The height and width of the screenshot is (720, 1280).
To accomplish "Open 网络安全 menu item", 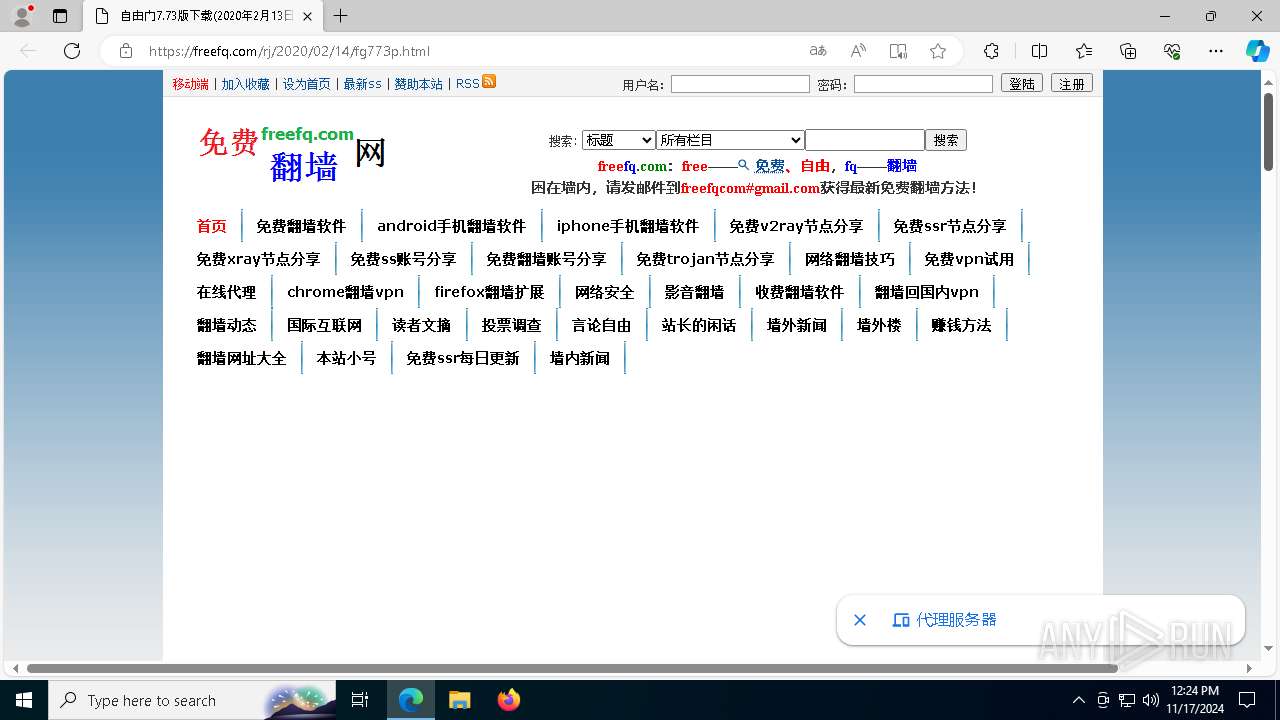I will click(604, 292).
